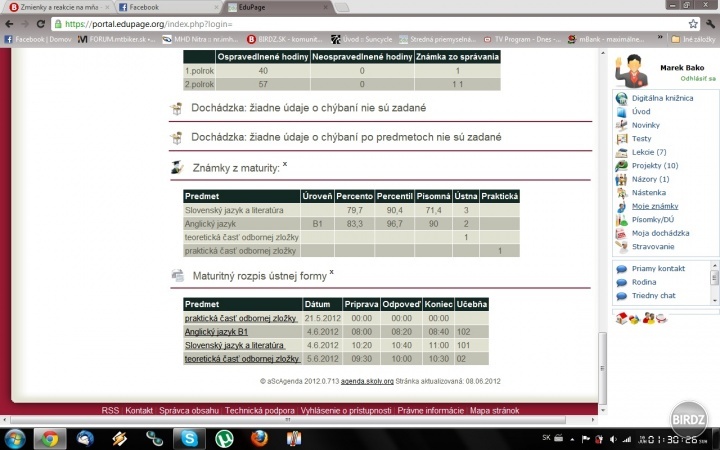This screenshot has width=720, height=450.
Task: Open MHD Nitra bookmark
Action: tap(201, 39)
